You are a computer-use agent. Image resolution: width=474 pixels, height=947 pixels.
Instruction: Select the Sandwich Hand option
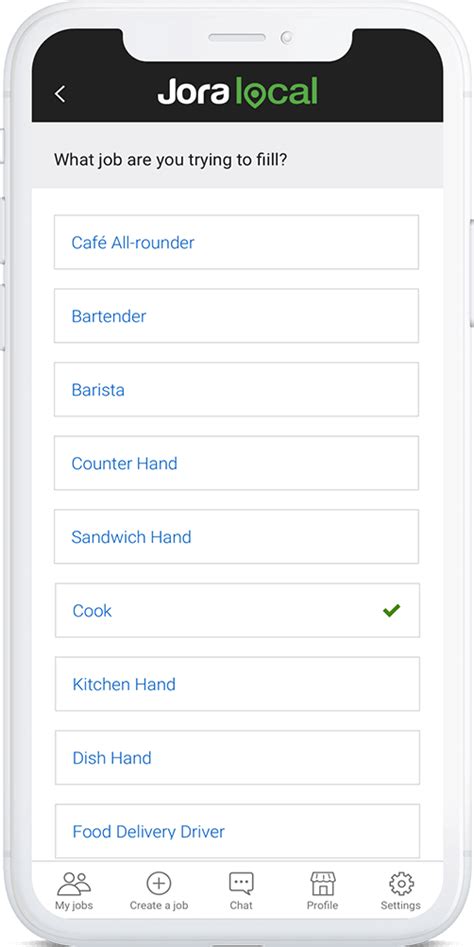[x=236, y=537]
